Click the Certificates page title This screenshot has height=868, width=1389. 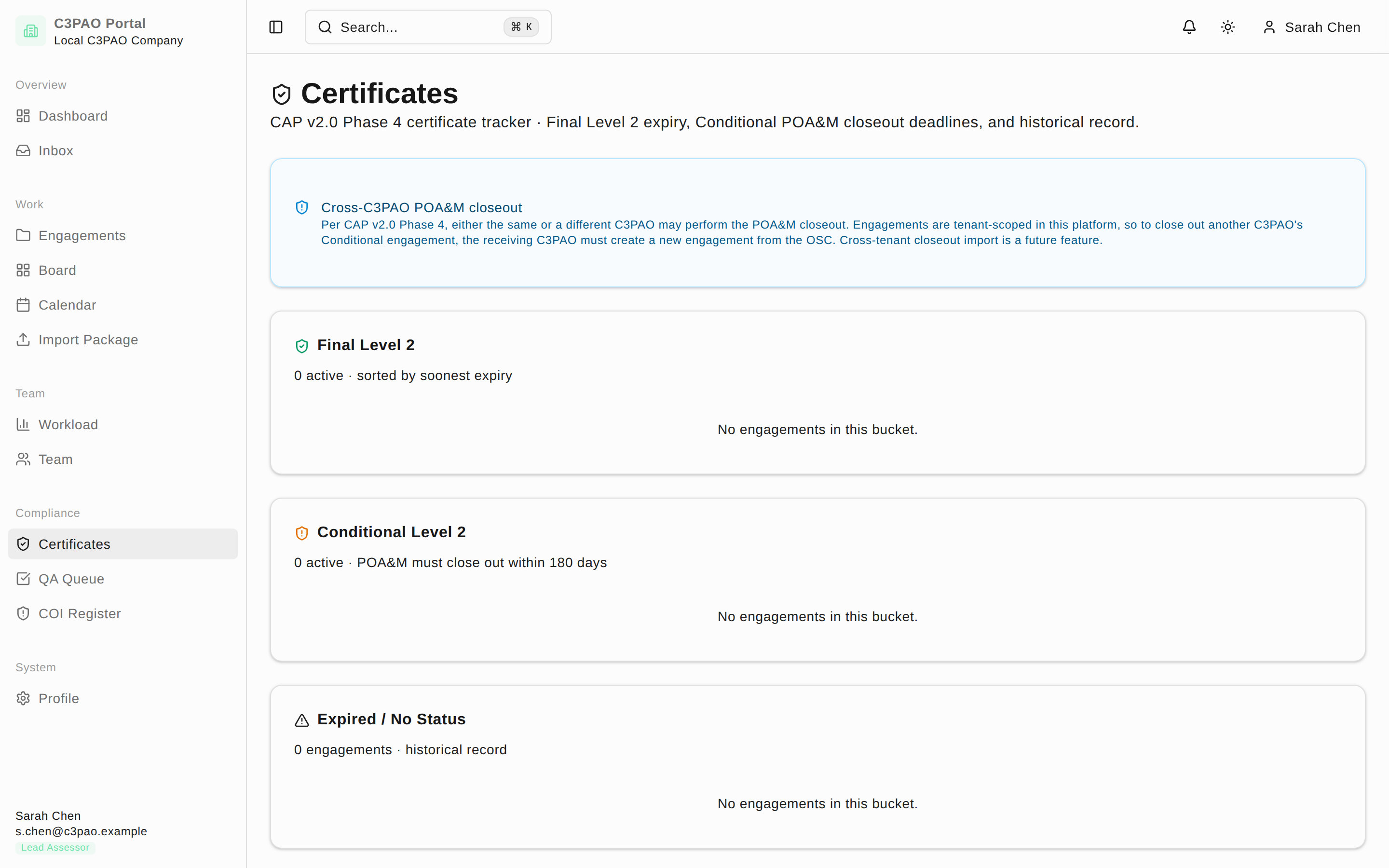pyautogui.click(x=380, y=94)
